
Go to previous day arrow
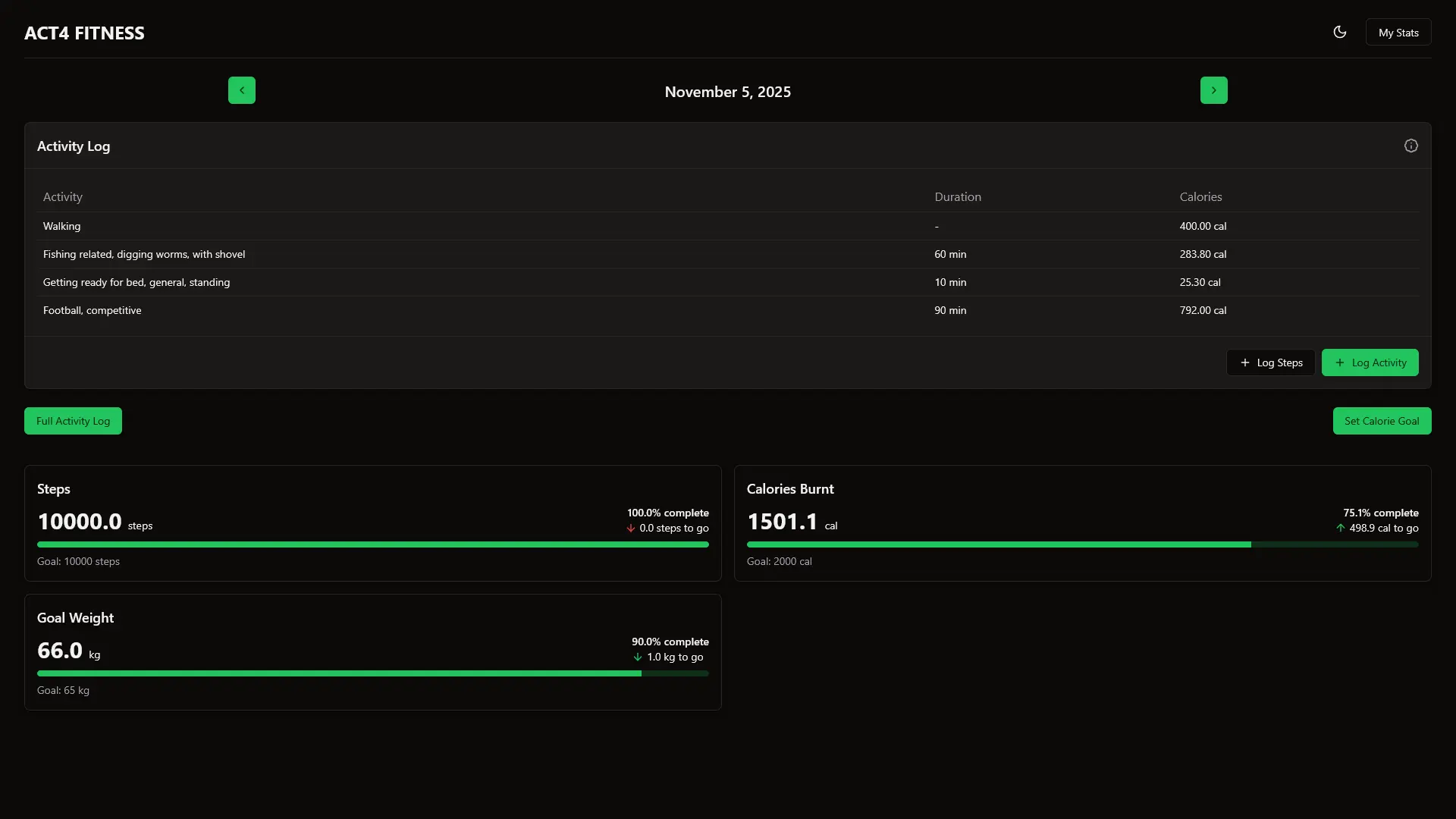tap(242, 90)
